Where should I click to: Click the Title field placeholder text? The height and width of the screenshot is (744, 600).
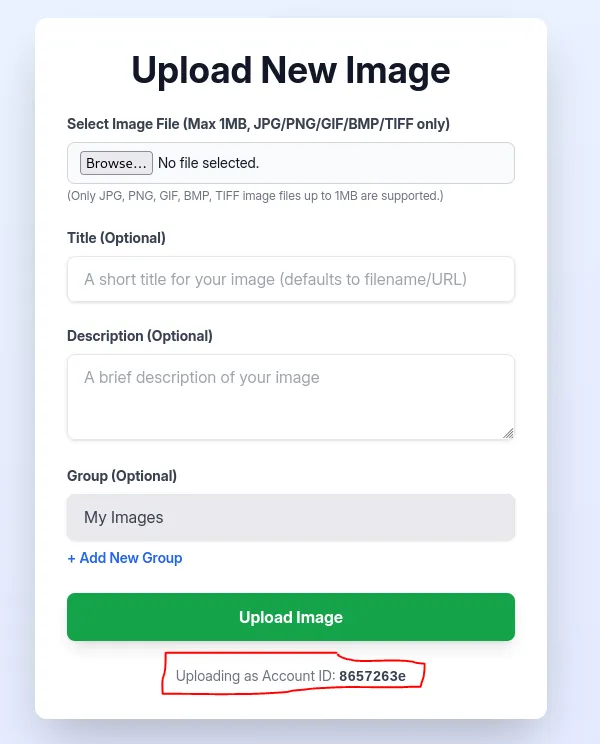(x=275, y=280)
